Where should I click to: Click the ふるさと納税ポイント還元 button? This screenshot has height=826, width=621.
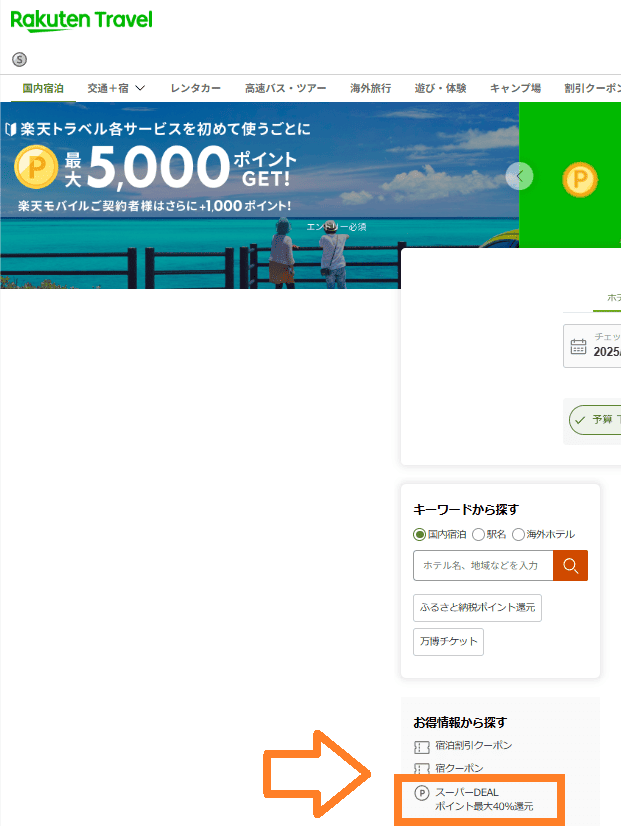point(477,608)
